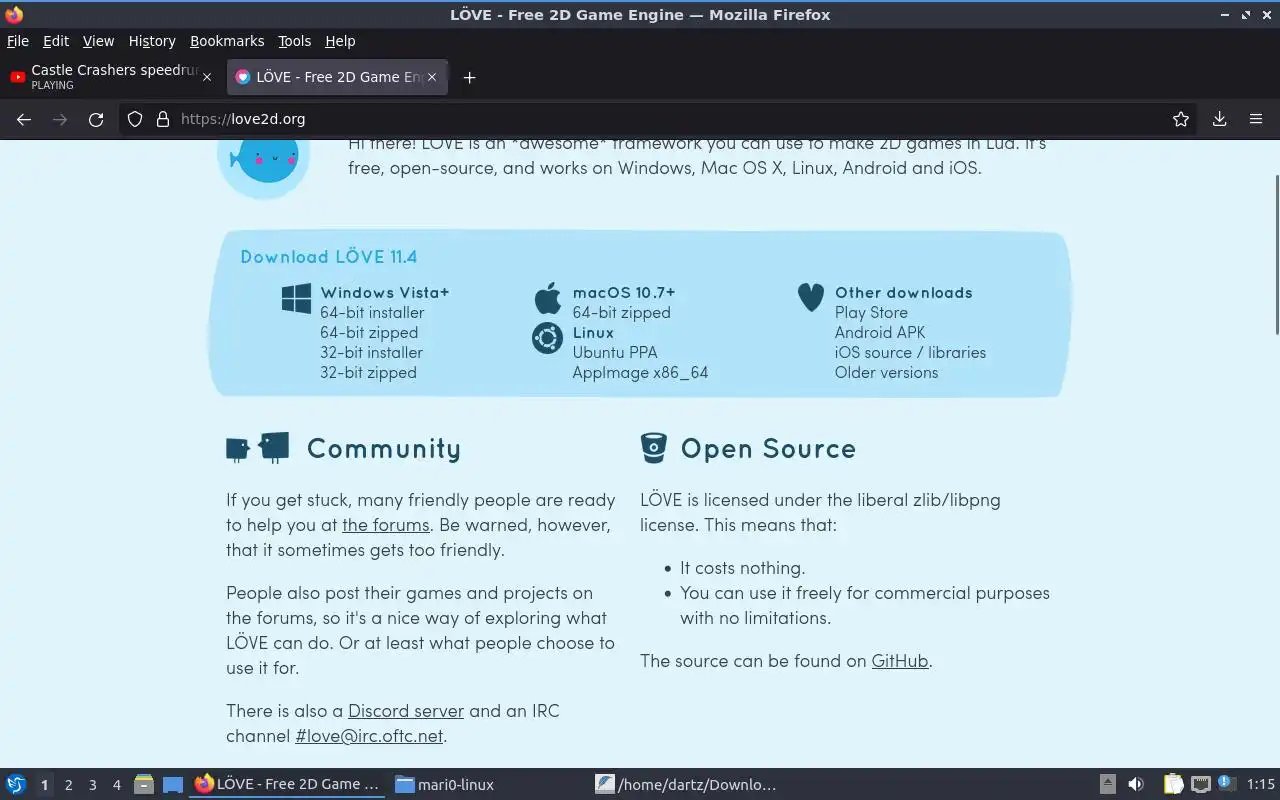1280x800 pixels.
Task: Close the LÖVE - Free 2D Game Engine tab
Action: pyautogui.click(x=432, y=77)
